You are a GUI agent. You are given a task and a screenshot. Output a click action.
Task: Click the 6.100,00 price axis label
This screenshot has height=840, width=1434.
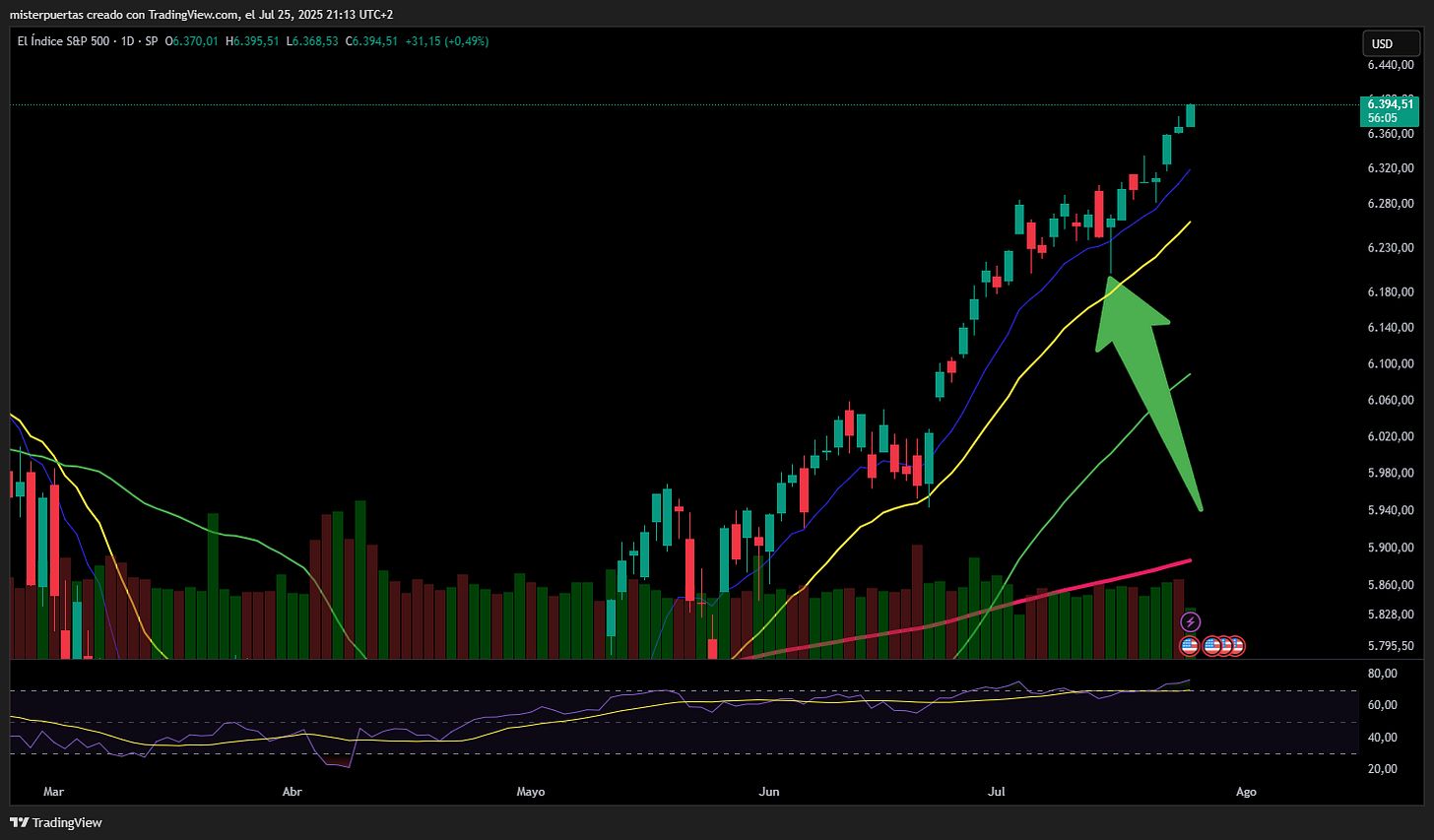click(1391, 364)
